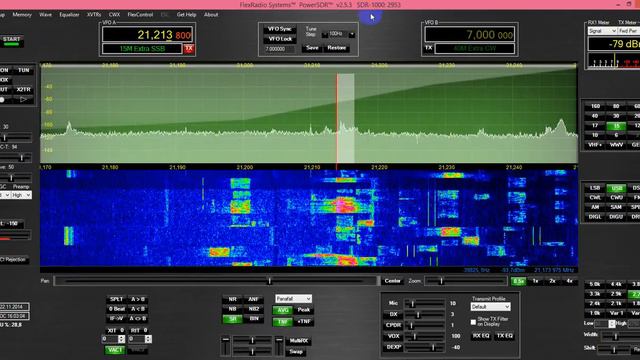The width and height of the screenshot is (640, 360).
Task: Click the Restore button in the VFO panel
Action: (x=336, y=48)
